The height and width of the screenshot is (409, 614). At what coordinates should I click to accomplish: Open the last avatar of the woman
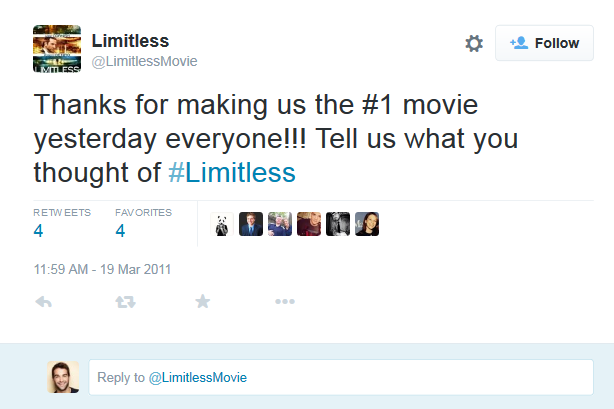click(367, 224)
